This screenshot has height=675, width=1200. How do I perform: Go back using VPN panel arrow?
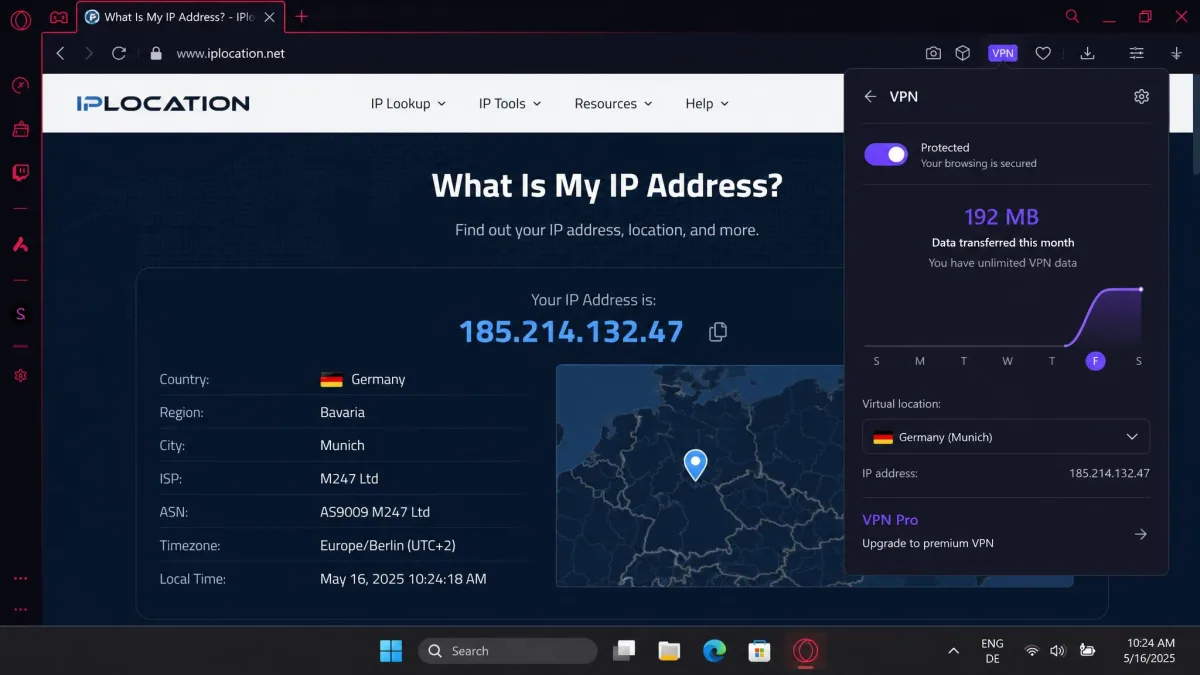(870, 97)
